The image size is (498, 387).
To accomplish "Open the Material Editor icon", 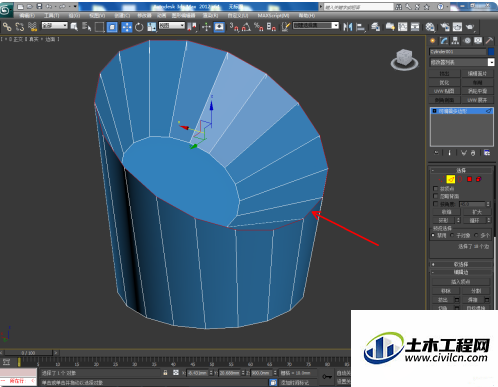I will point(430,27).
